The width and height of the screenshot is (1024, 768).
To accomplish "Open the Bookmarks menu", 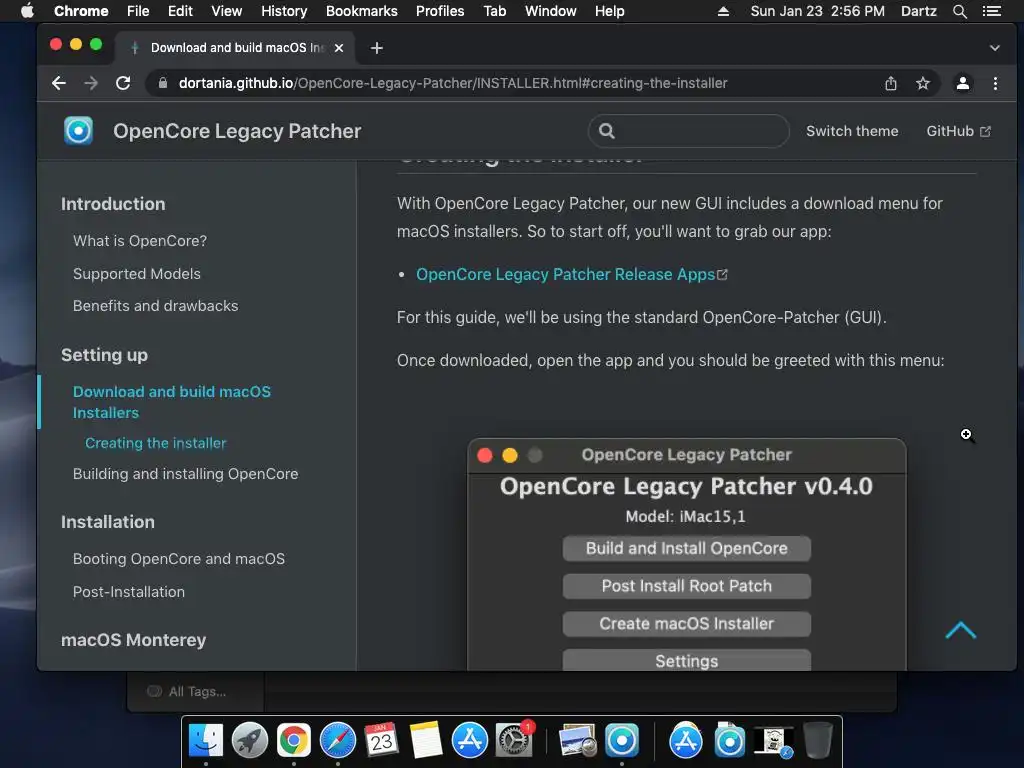I will point(362,11).
